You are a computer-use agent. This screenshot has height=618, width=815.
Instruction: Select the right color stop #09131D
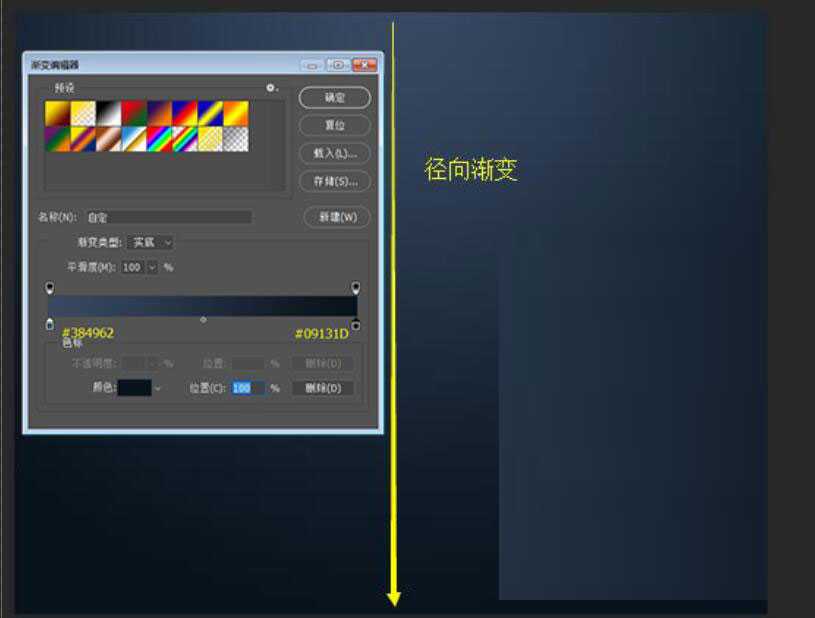(355, 324)
